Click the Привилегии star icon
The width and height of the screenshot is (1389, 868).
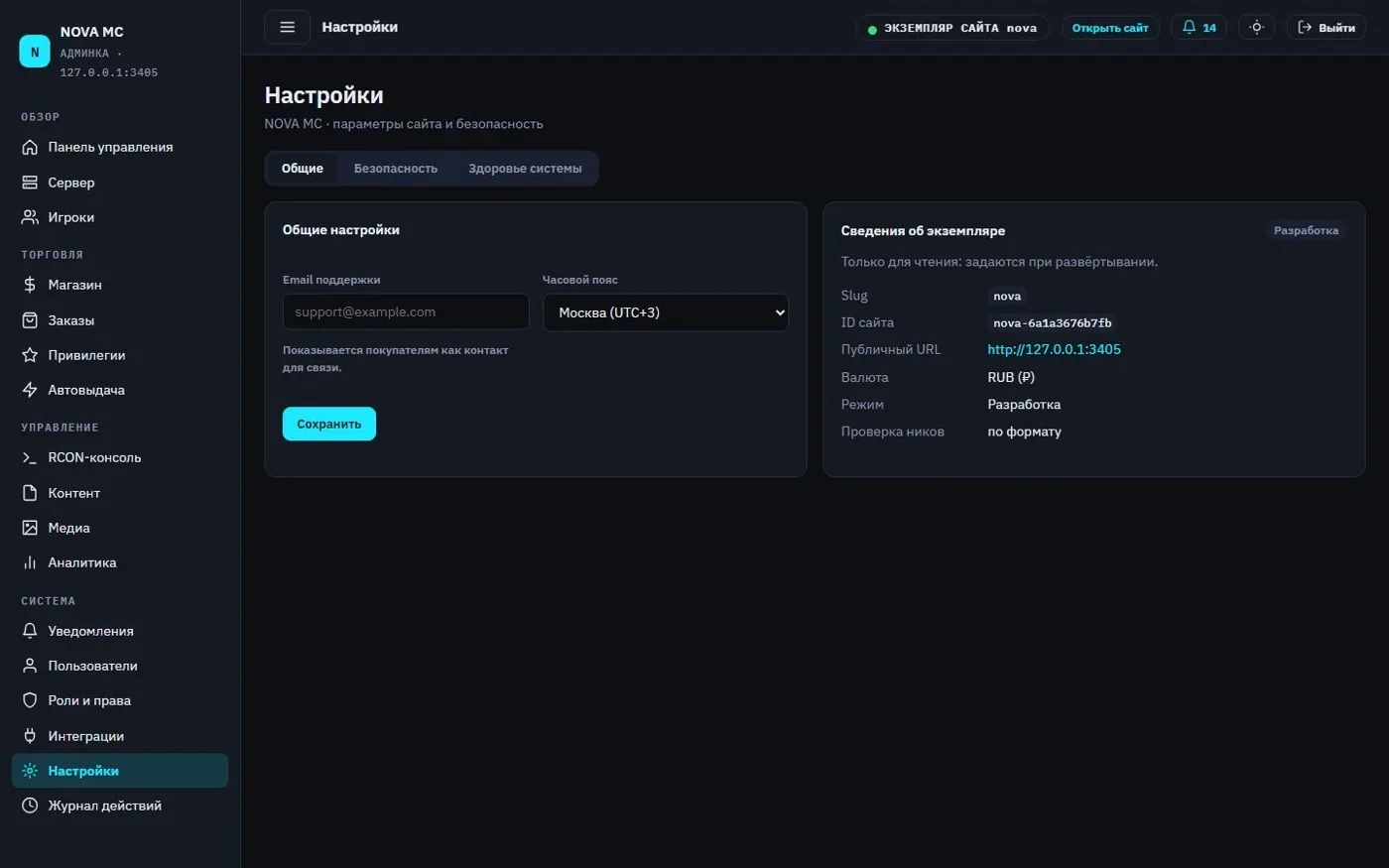tap(30, 355)
